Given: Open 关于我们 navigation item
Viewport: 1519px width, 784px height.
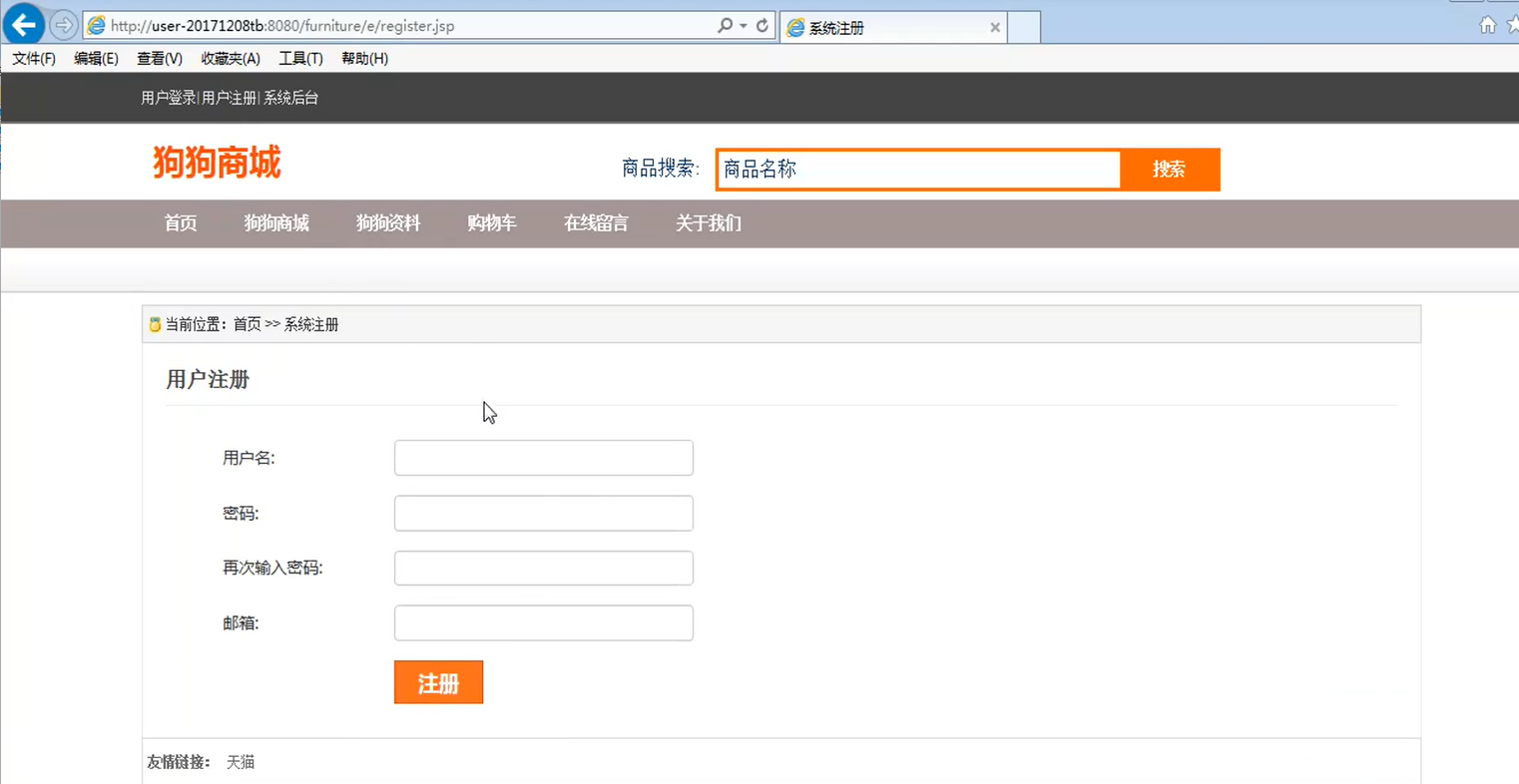Looking at the screenshot, I should (x=709, y=223).
